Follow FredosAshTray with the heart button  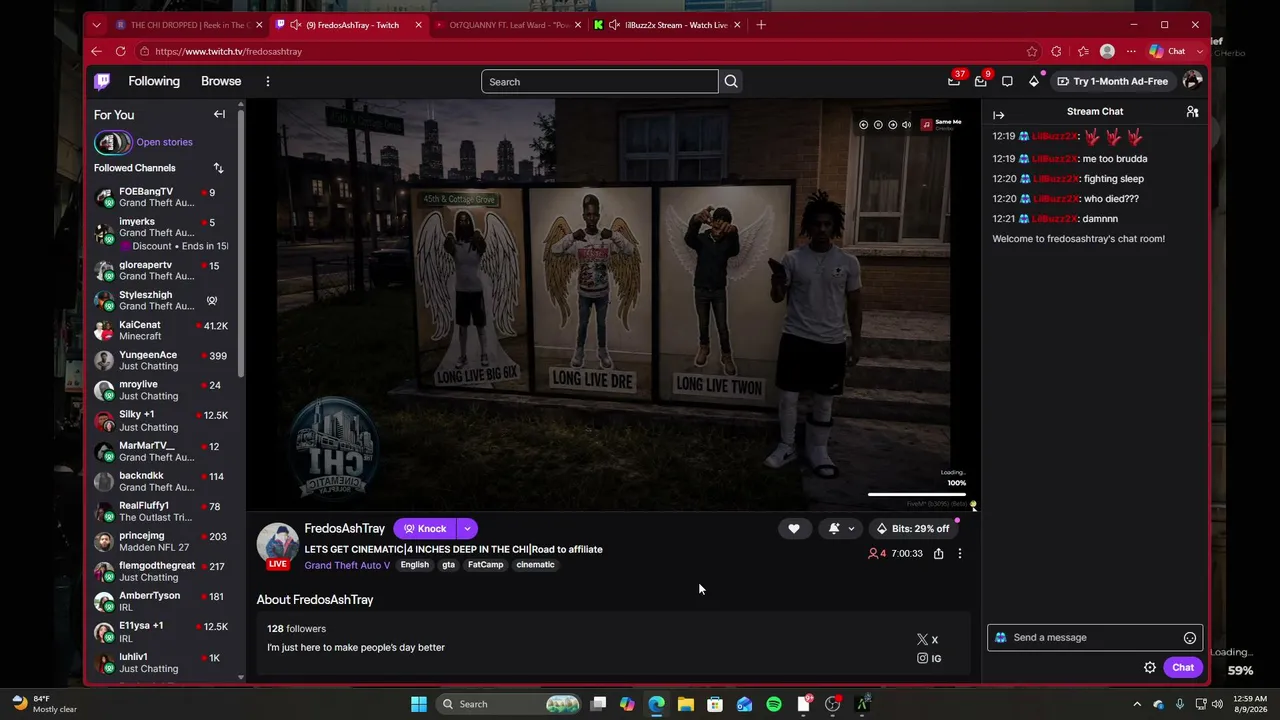(x=794, y=529)
